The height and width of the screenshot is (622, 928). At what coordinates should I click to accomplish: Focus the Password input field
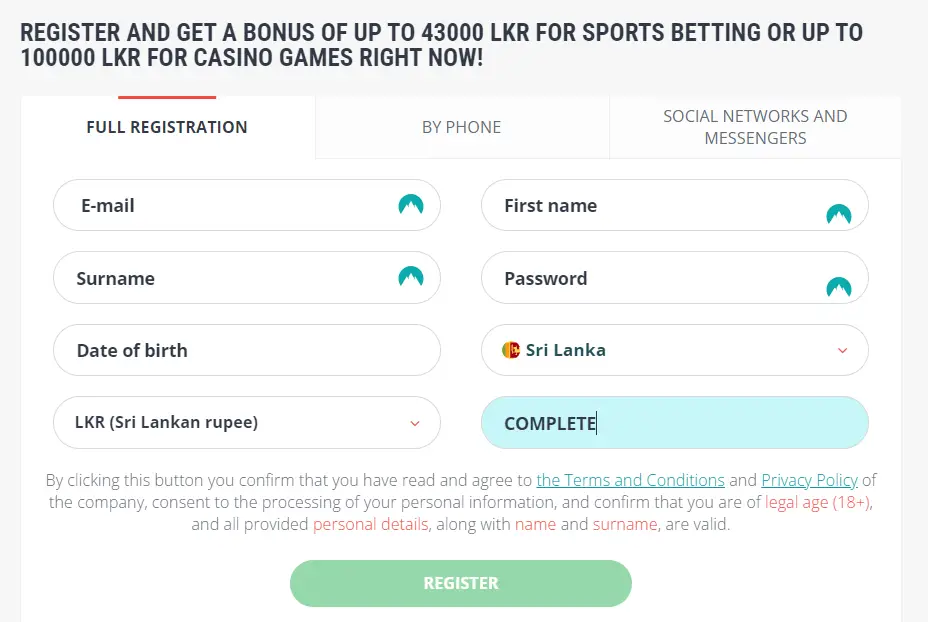[650, 279]
